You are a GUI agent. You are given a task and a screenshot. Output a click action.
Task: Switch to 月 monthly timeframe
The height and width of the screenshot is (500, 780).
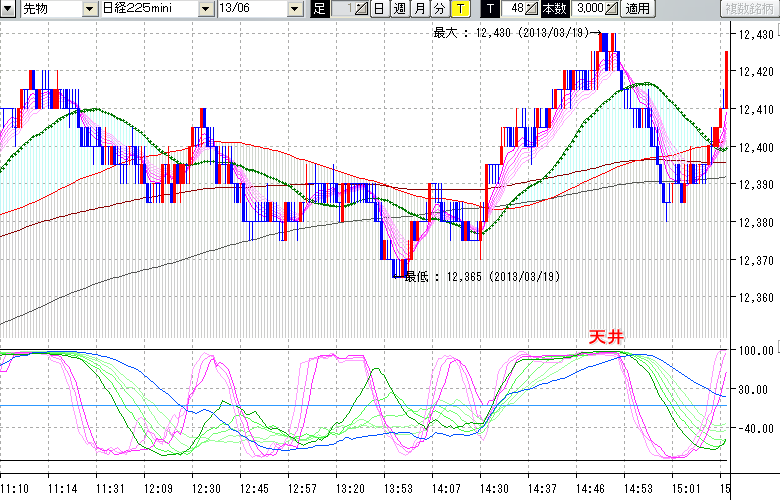419,9
